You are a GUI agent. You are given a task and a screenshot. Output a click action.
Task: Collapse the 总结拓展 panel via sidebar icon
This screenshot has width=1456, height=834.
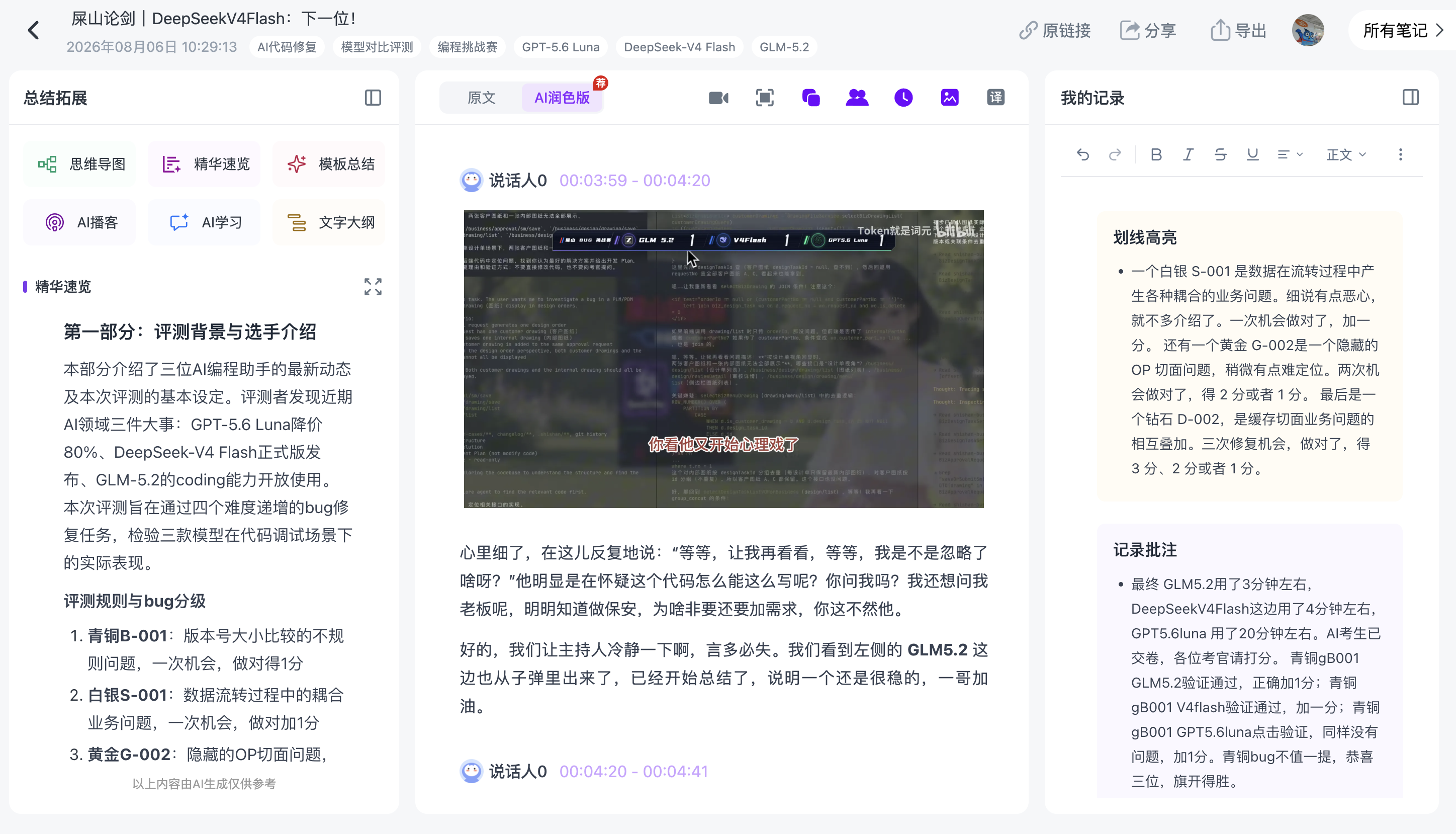click(373, 98)
